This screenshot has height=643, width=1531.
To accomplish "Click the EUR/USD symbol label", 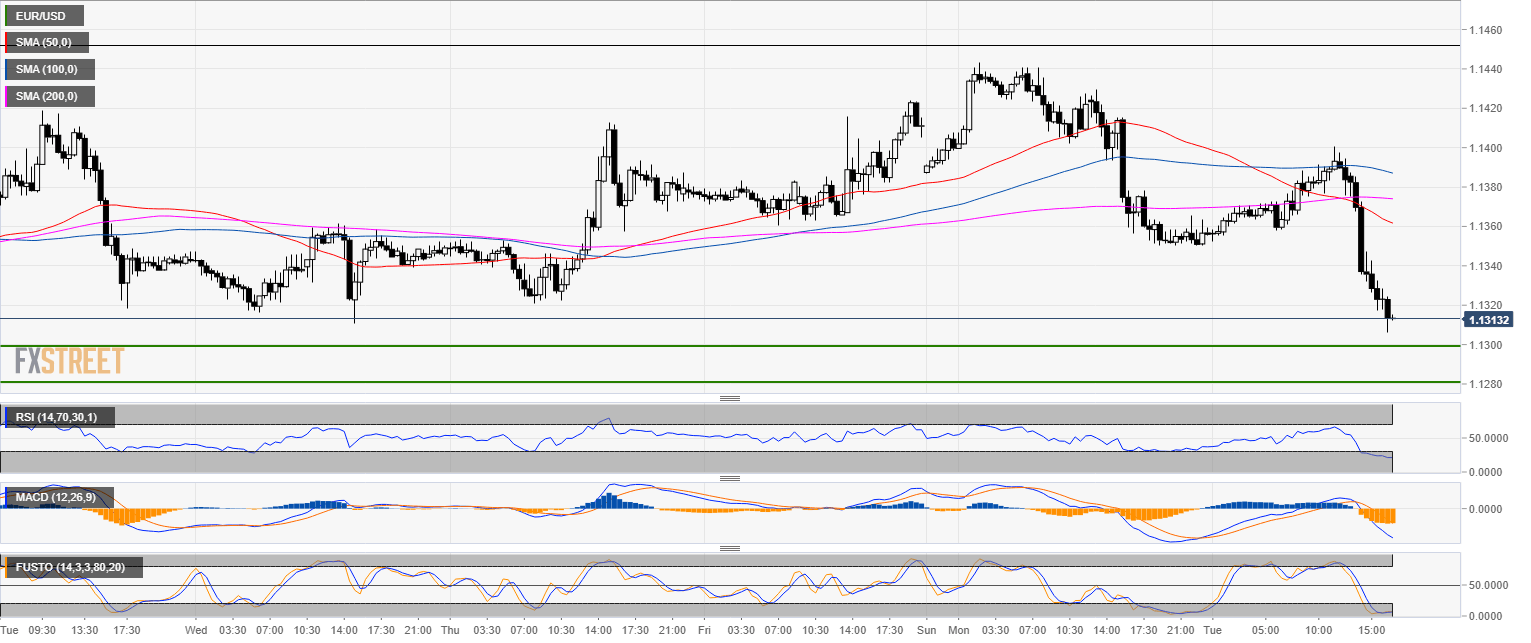I will [44, 16].
